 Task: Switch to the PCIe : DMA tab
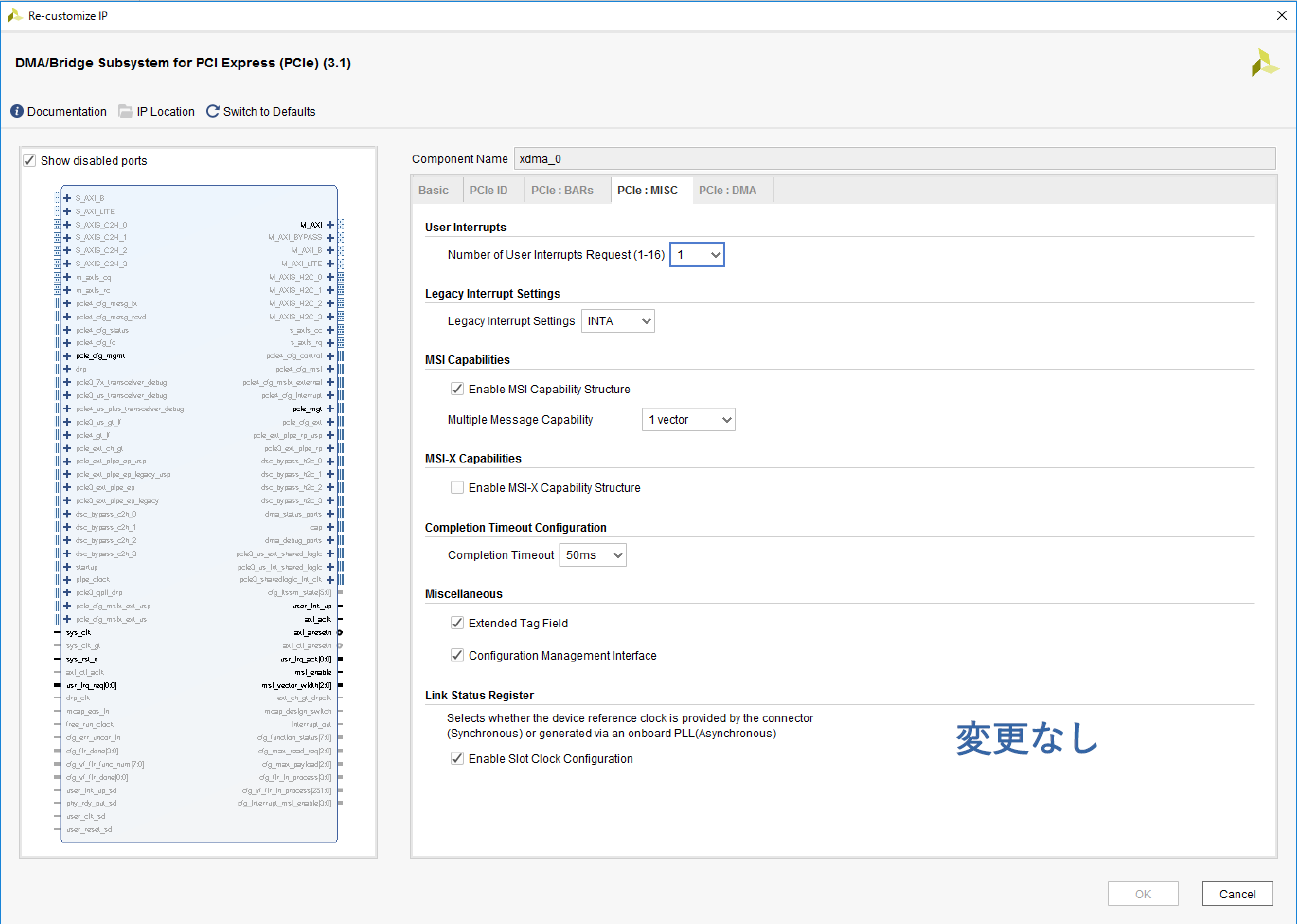[727, 190]
